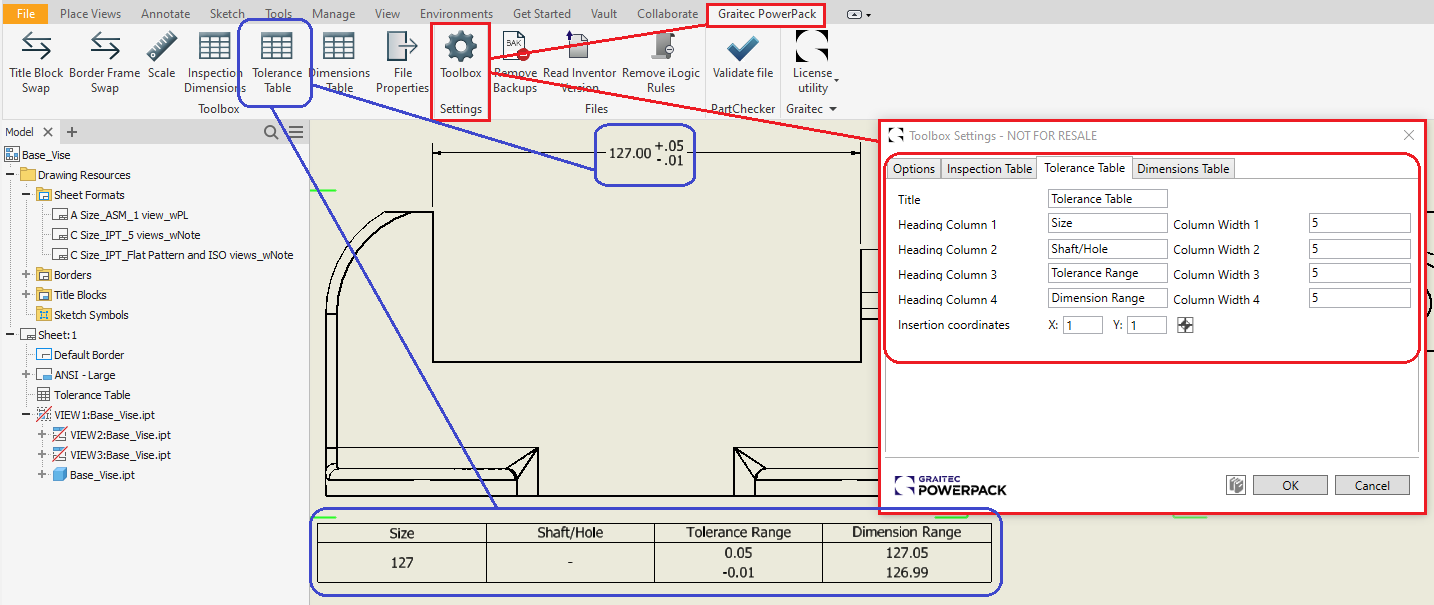
Task: Open the File menu
Action: coord(25,14)
